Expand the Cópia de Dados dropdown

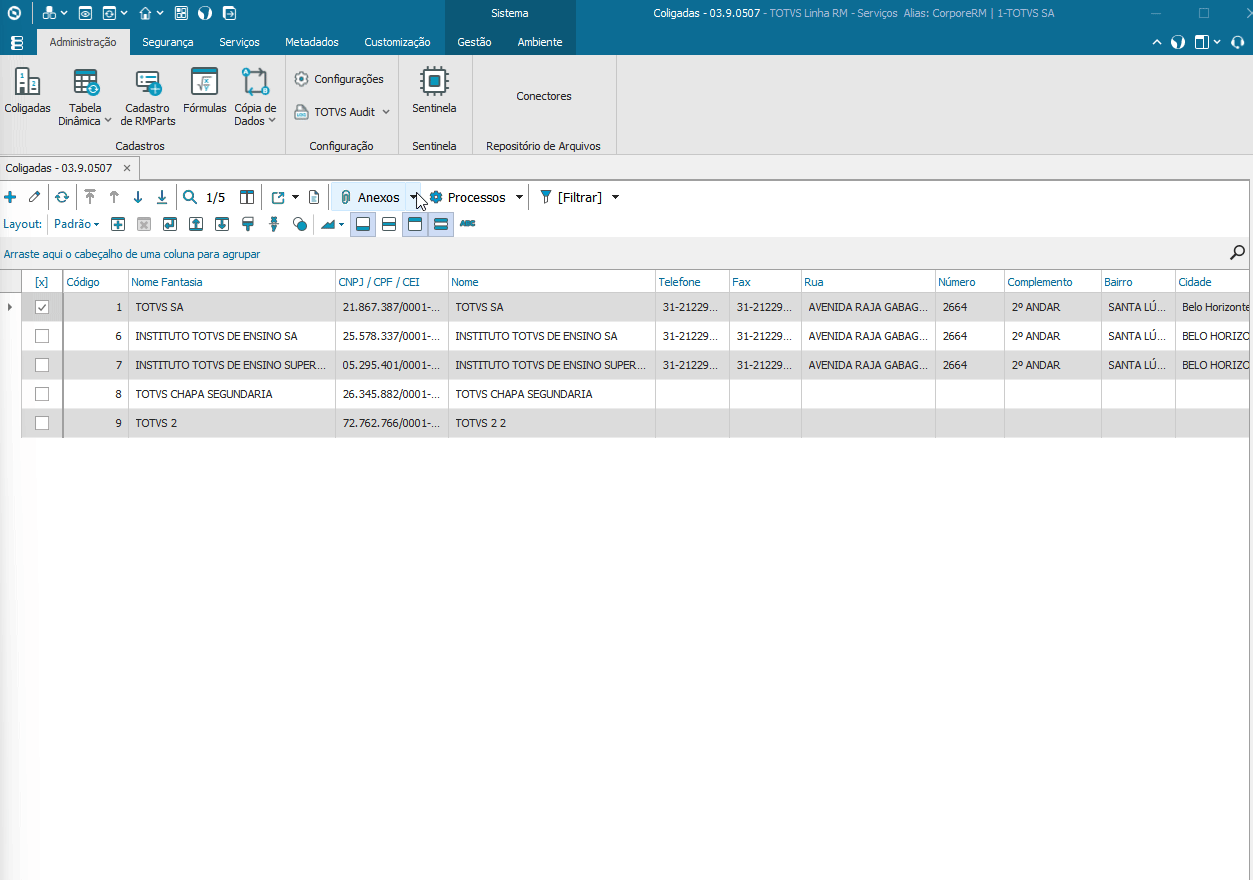(x=271, y=122)
